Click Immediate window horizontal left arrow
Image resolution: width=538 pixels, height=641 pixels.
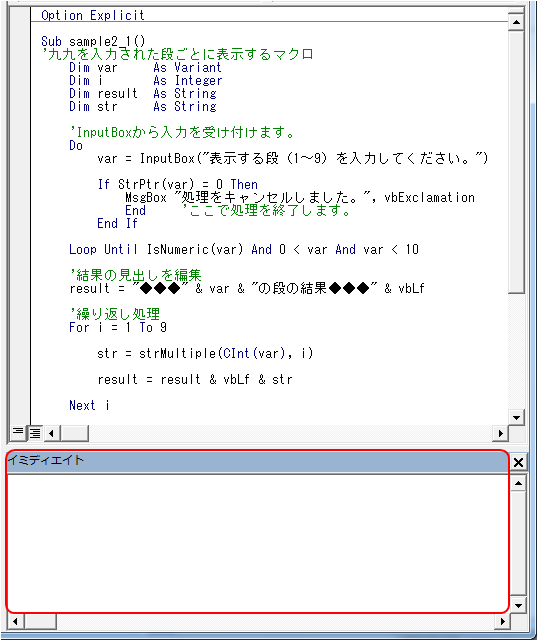tap(16, 622)
